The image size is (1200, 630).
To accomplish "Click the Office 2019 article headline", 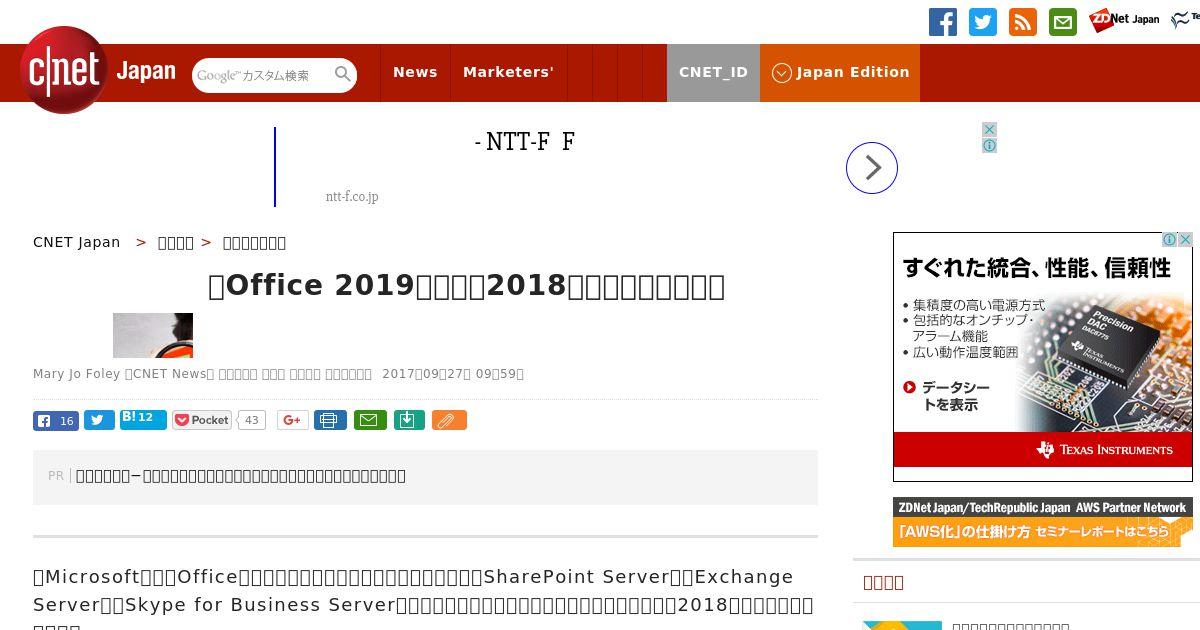I will pyautogui.click(x=466, y=286).
